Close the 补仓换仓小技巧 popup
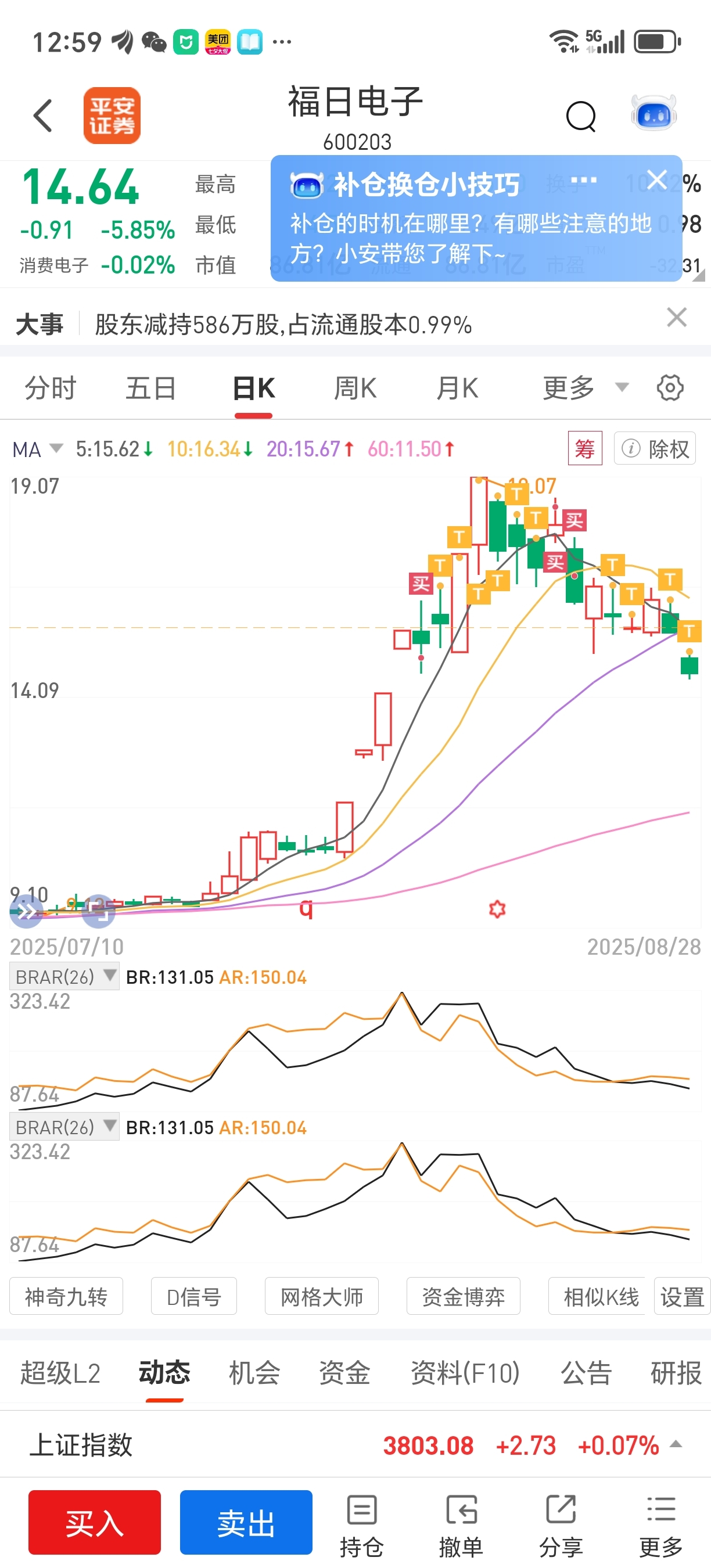711x1568 pixels. tap(657, 179)
